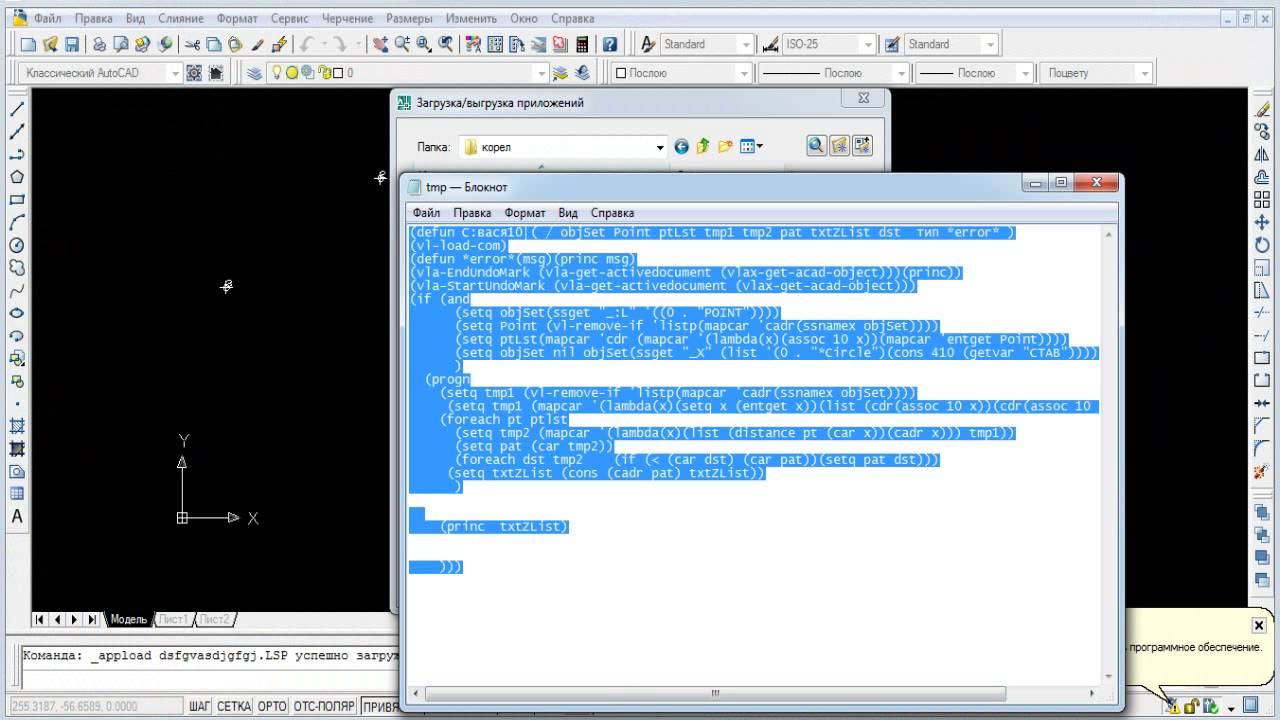
Task: Click the Match Properties brush icon
Action: coord(258,44)
